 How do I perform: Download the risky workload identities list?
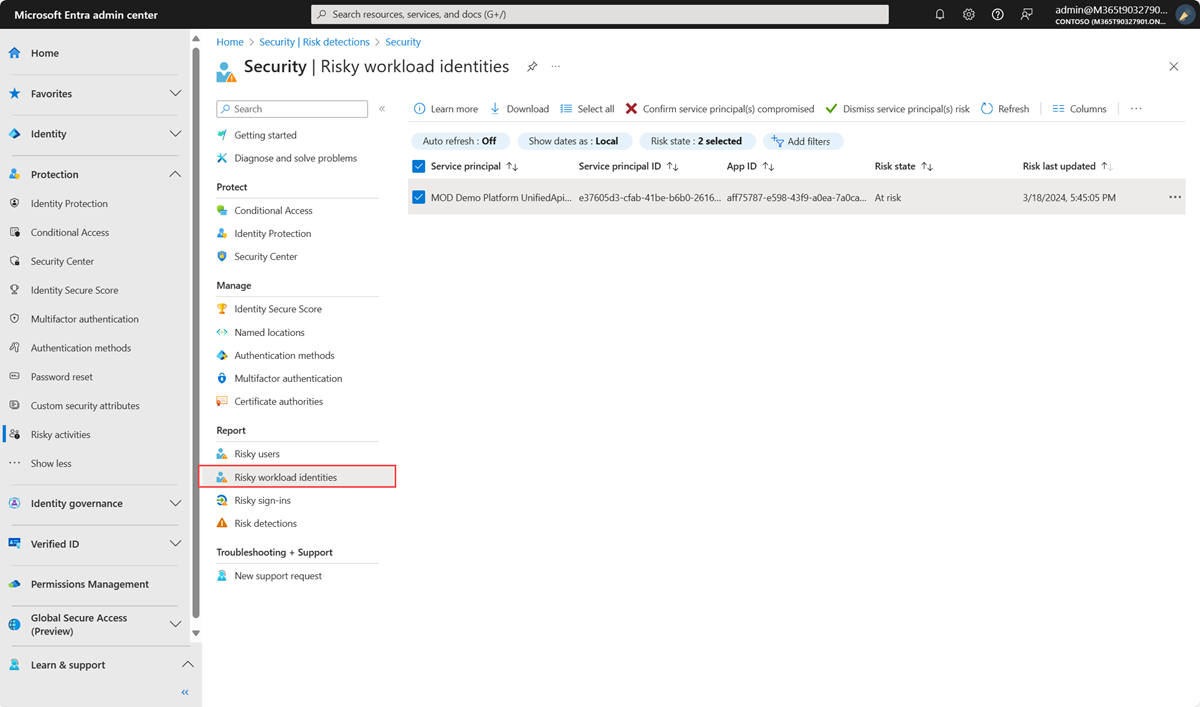click(519, 109)
